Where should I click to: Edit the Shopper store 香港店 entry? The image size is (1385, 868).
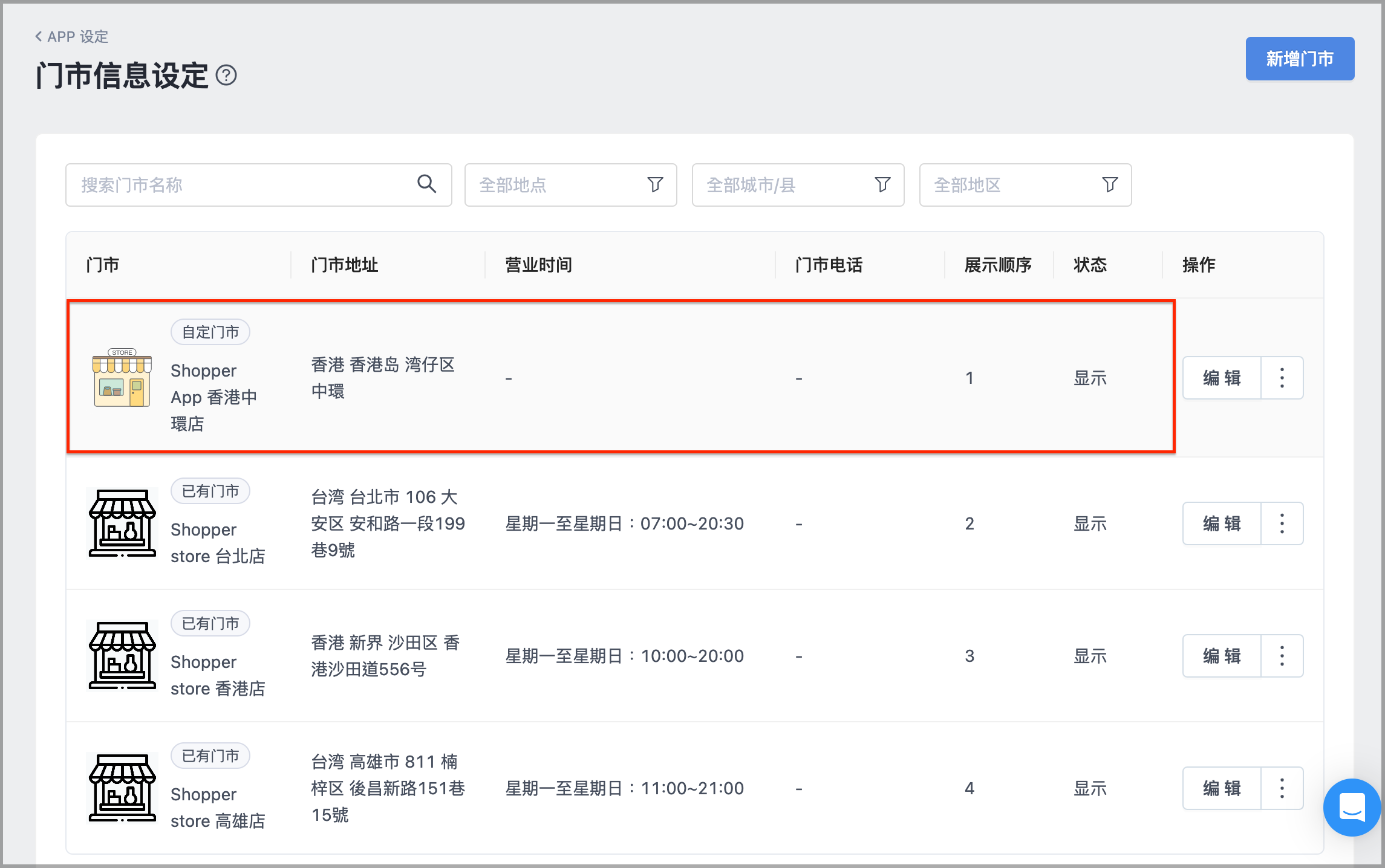click(1222, 656)
